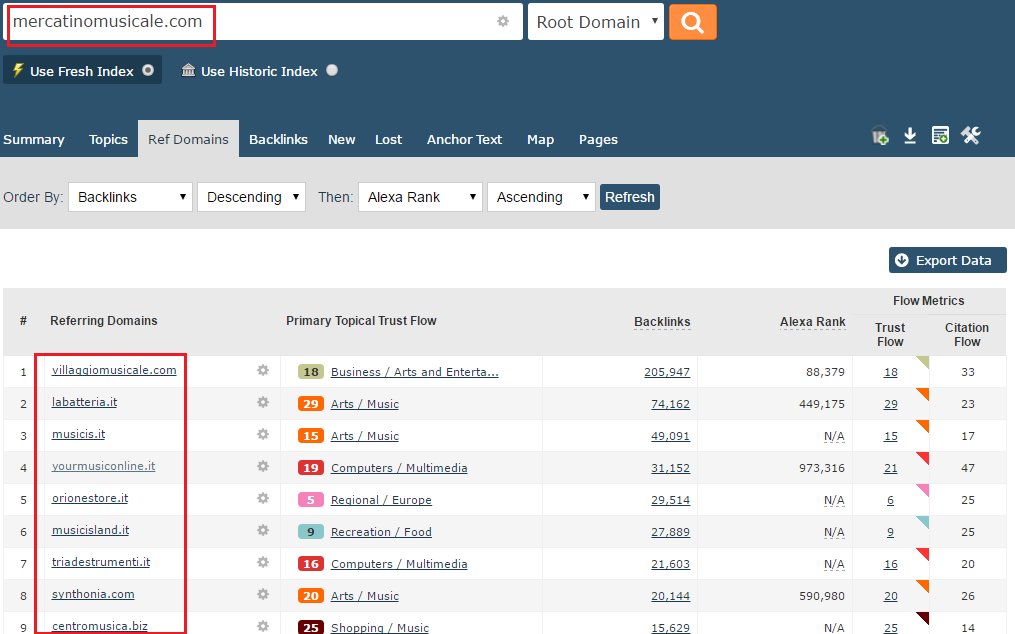Open the gear menu for labatteria.it
The width and height of the screenshot is (1015, 634).
tap(263, 402)
